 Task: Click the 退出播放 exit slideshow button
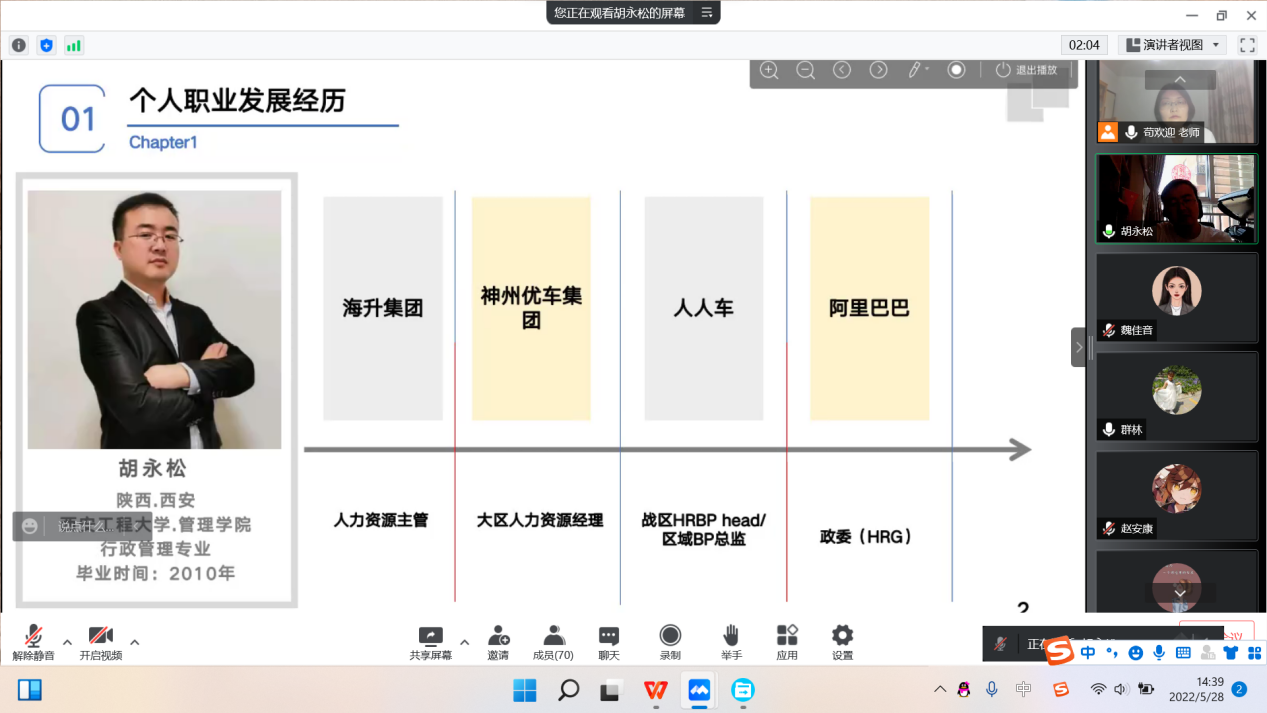pos(1026,70)
